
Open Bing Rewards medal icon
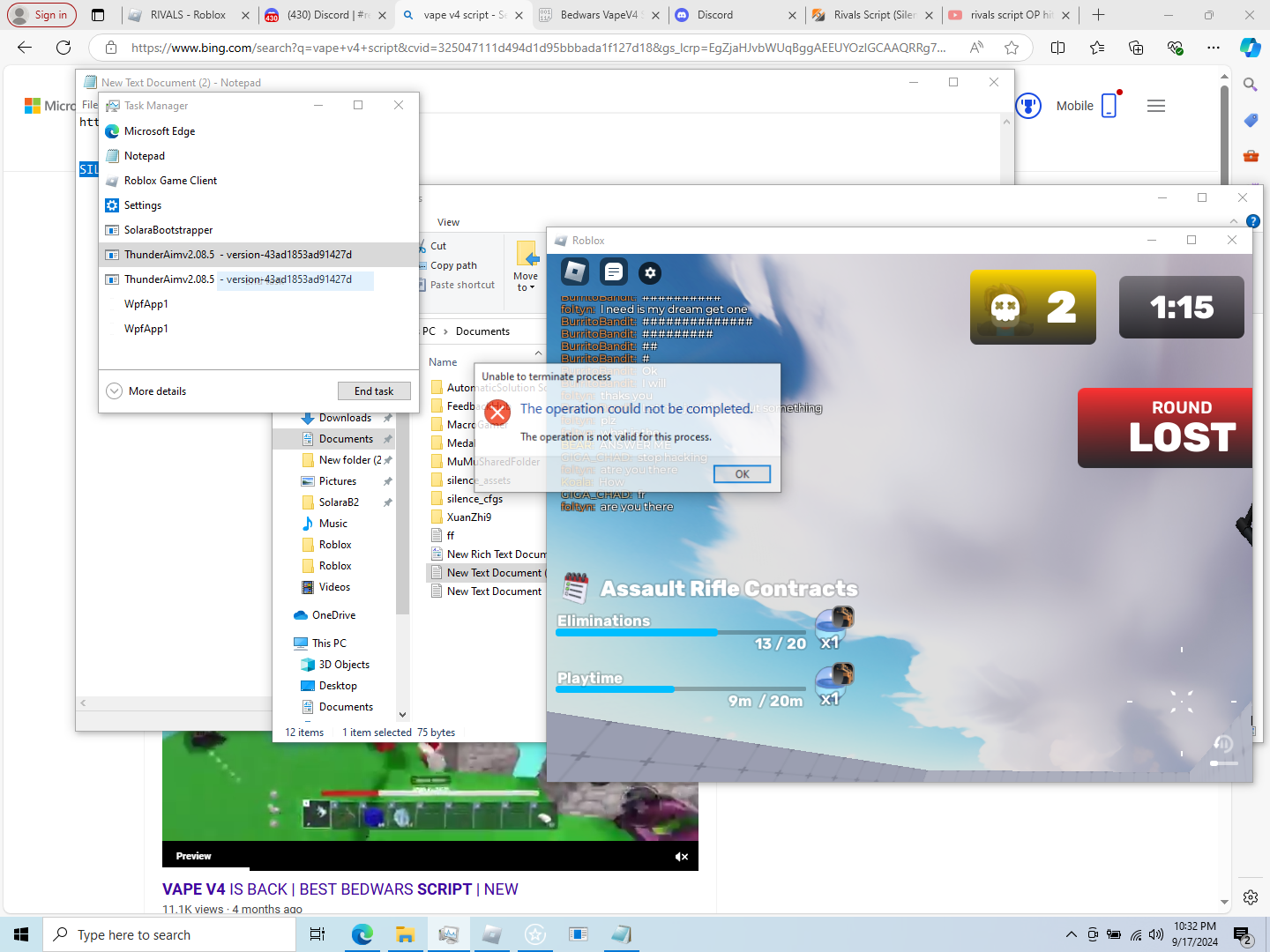1028,106
